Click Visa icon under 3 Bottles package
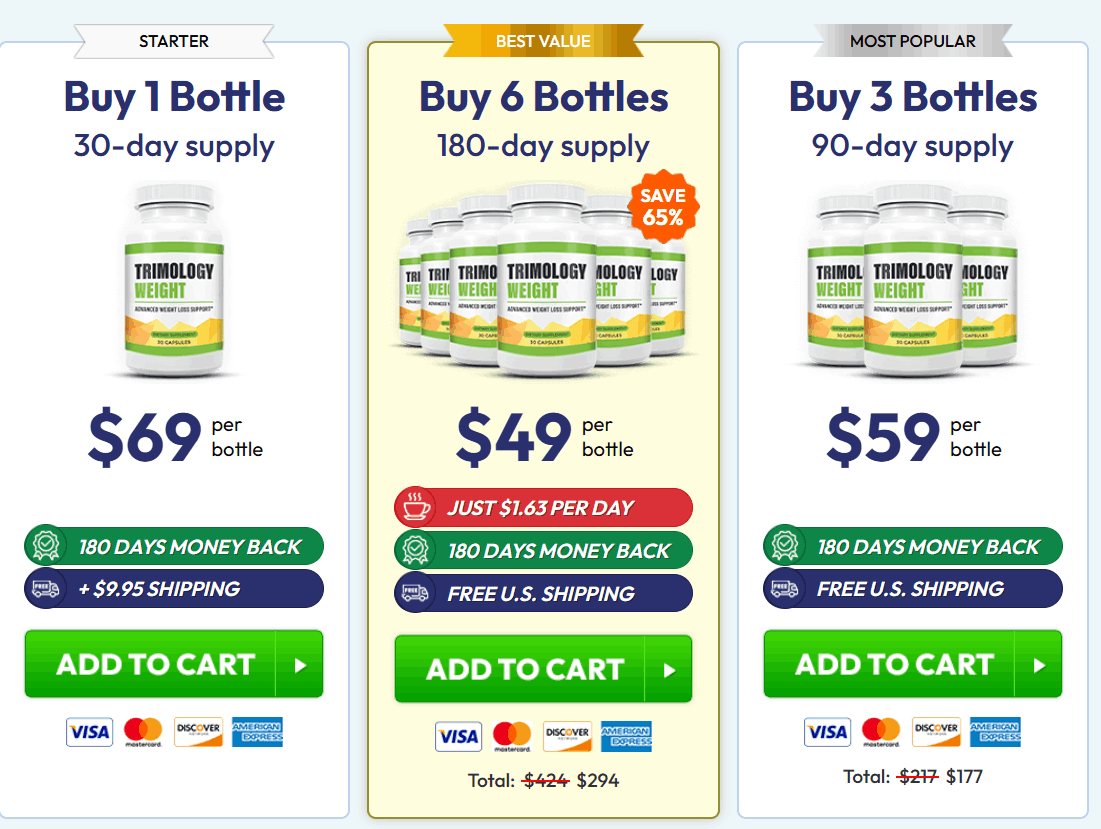The height and width of the screenshot is (829, 1101). (828, 732)
